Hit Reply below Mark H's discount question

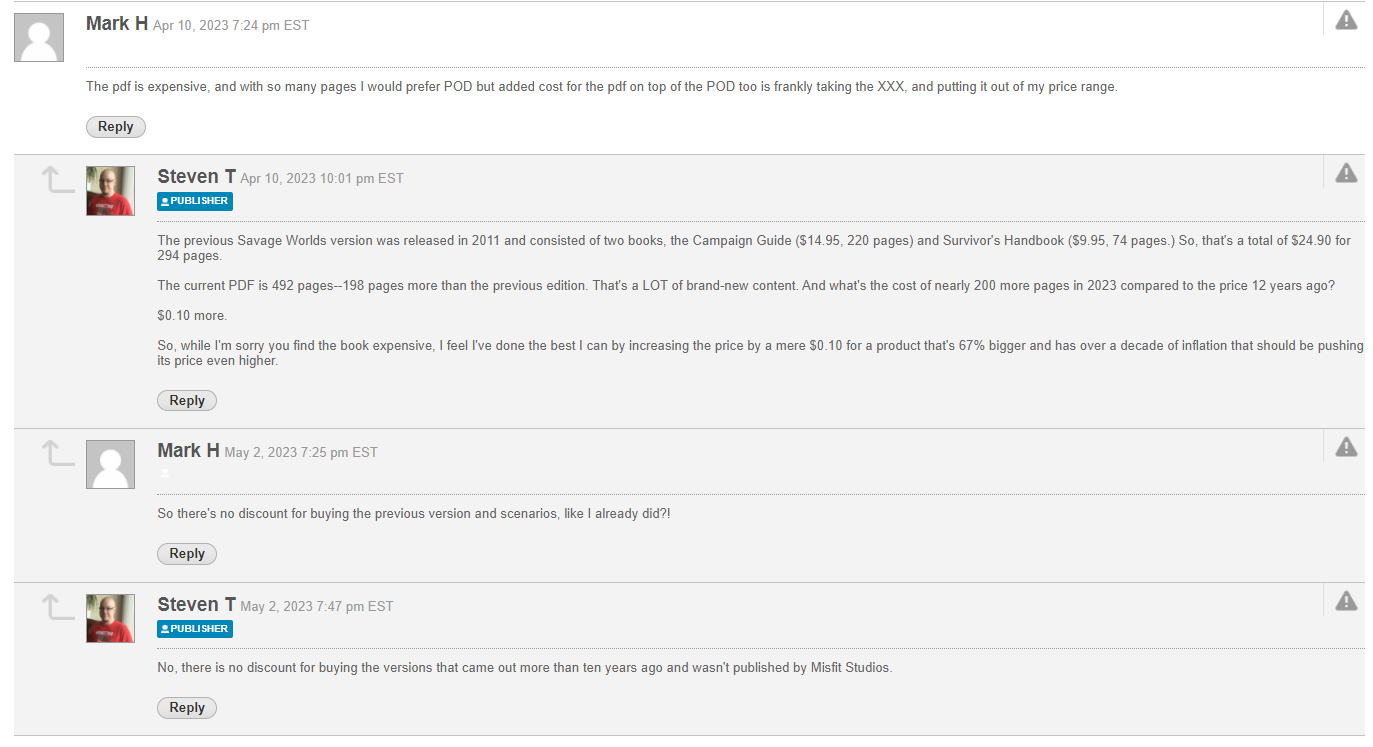point(187,554)
